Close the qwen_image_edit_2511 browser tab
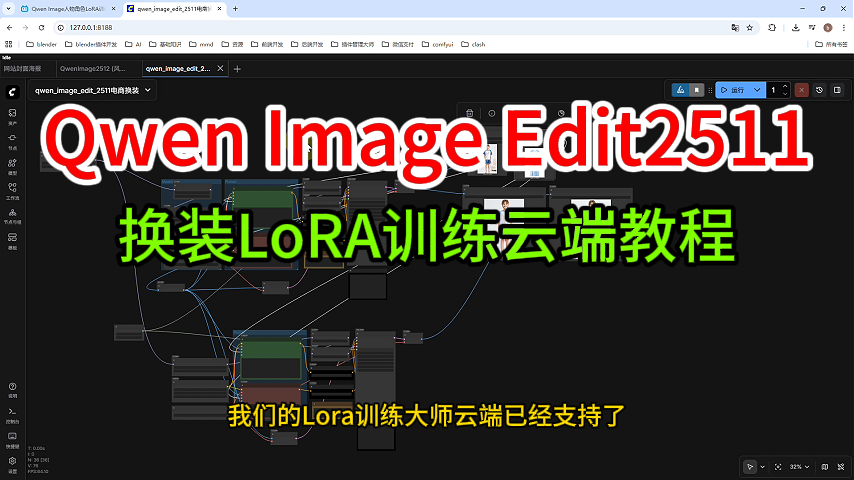Viewport: 854px width, 480px height. coord(219,9)
